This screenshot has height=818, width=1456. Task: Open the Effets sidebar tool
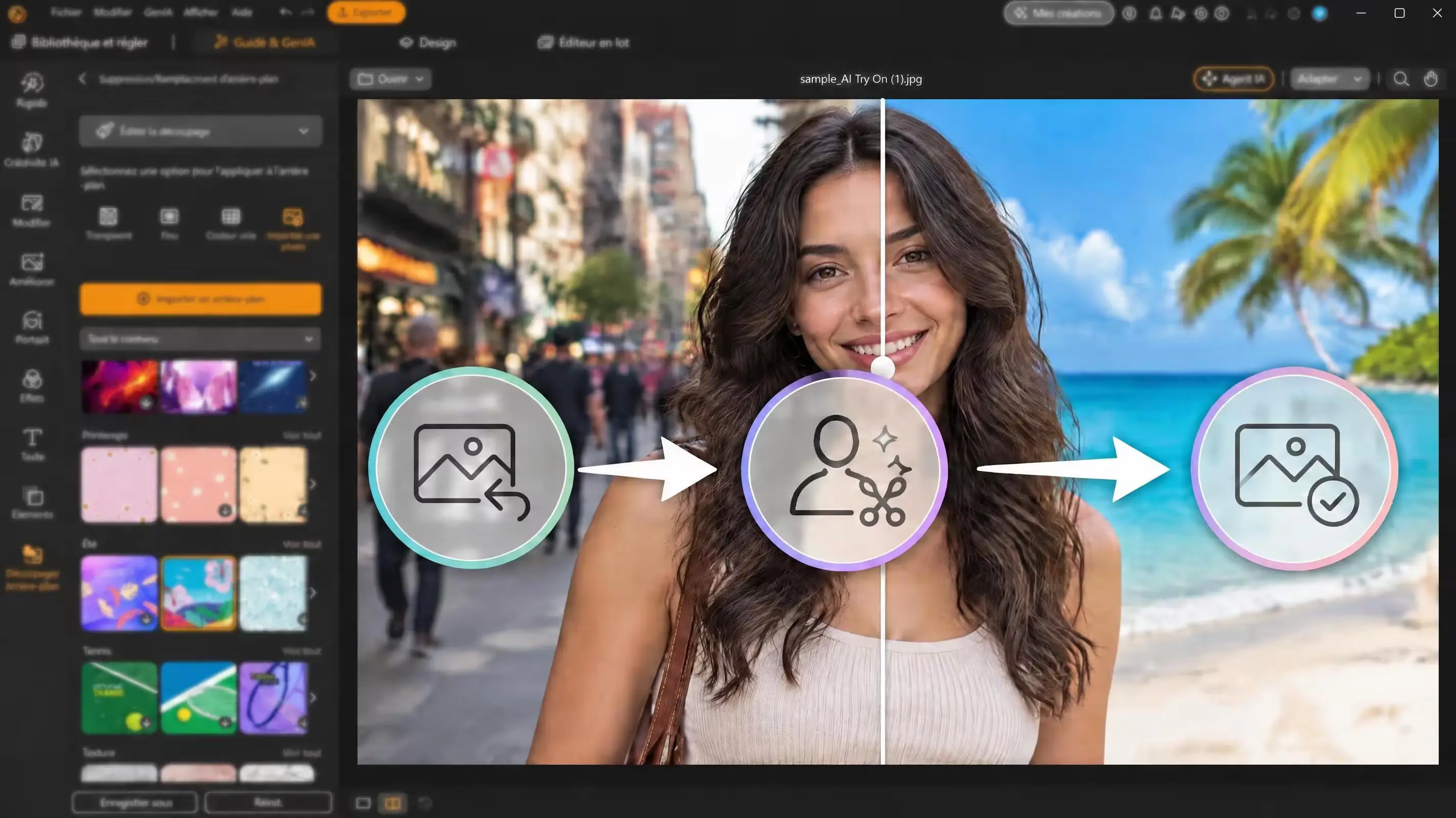pos(32,386)
